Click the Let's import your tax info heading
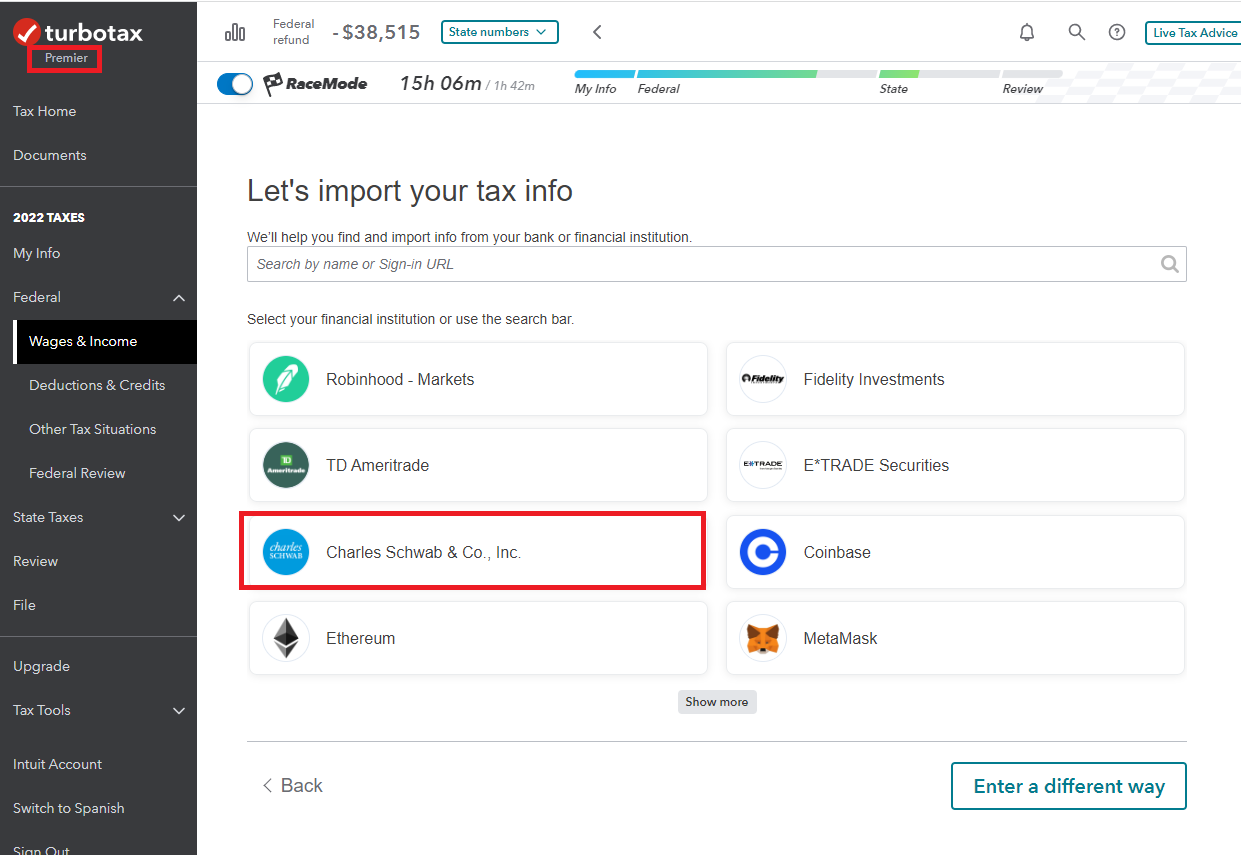 tap(410, 191)
